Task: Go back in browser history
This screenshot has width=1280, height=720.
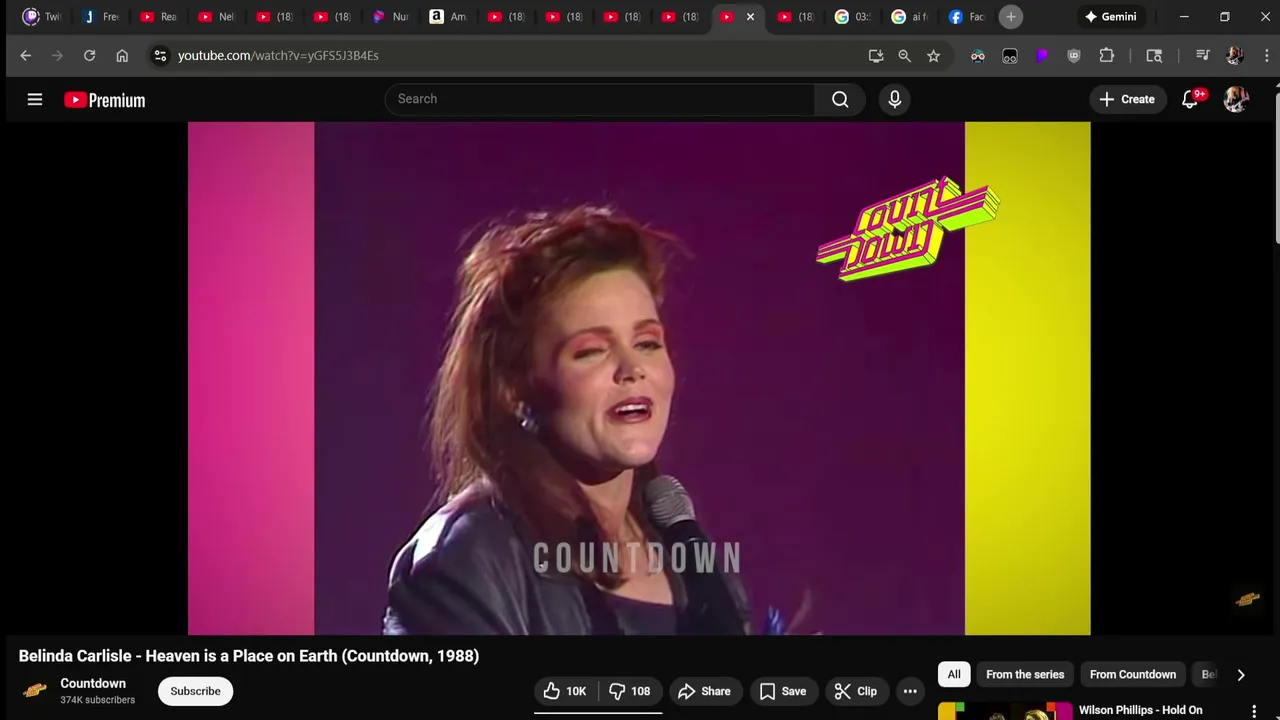Action: coord(26,56)
